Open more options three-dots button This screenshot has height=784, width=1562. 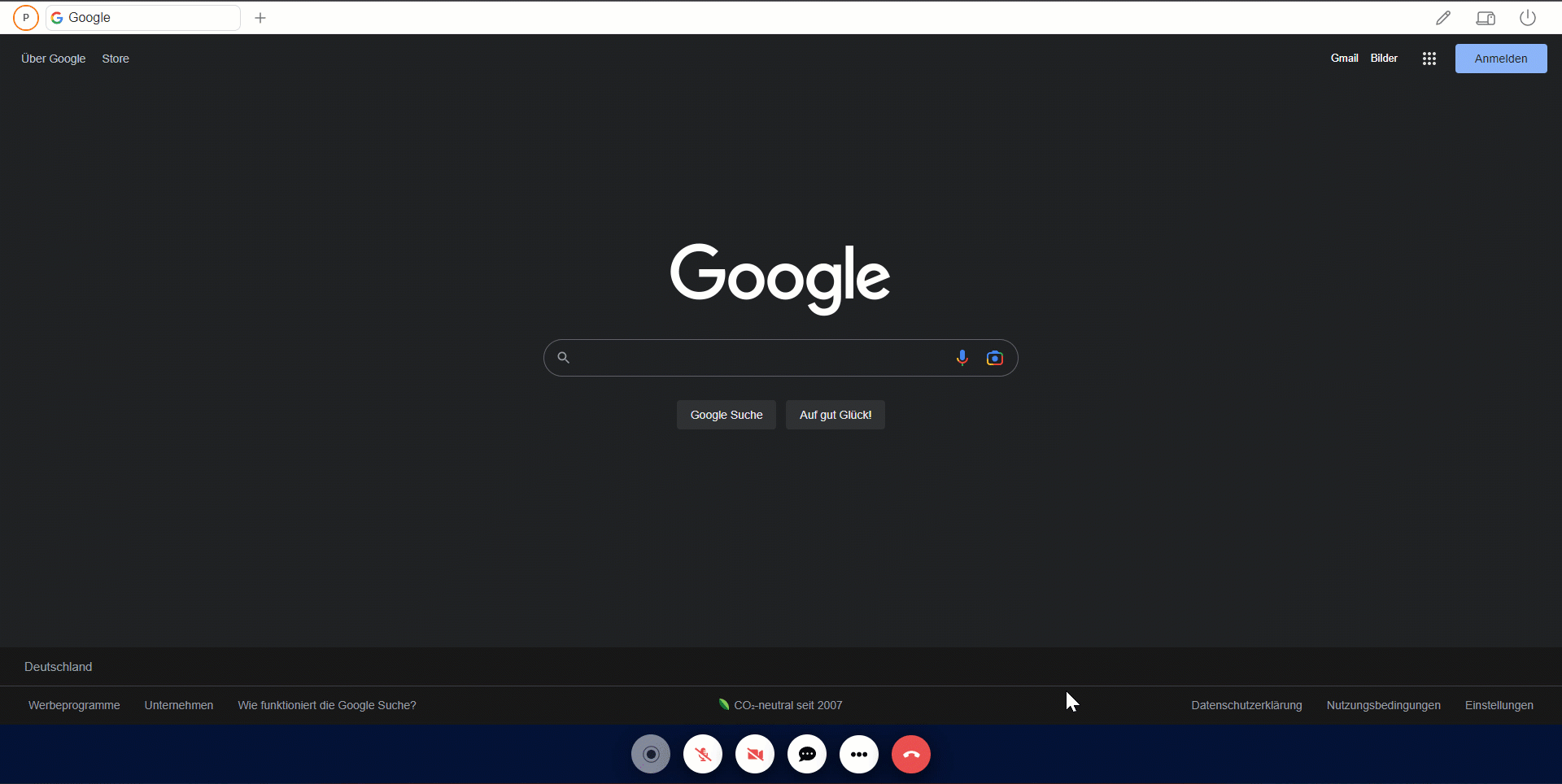tap(859, 754)
